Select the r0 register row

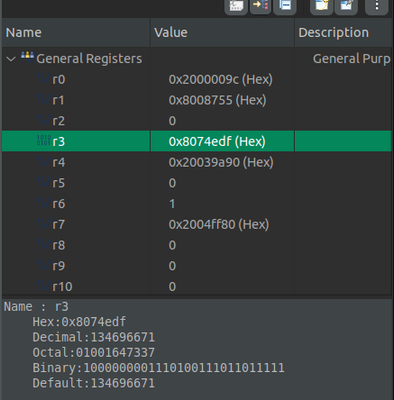click(x=197, y=79)
